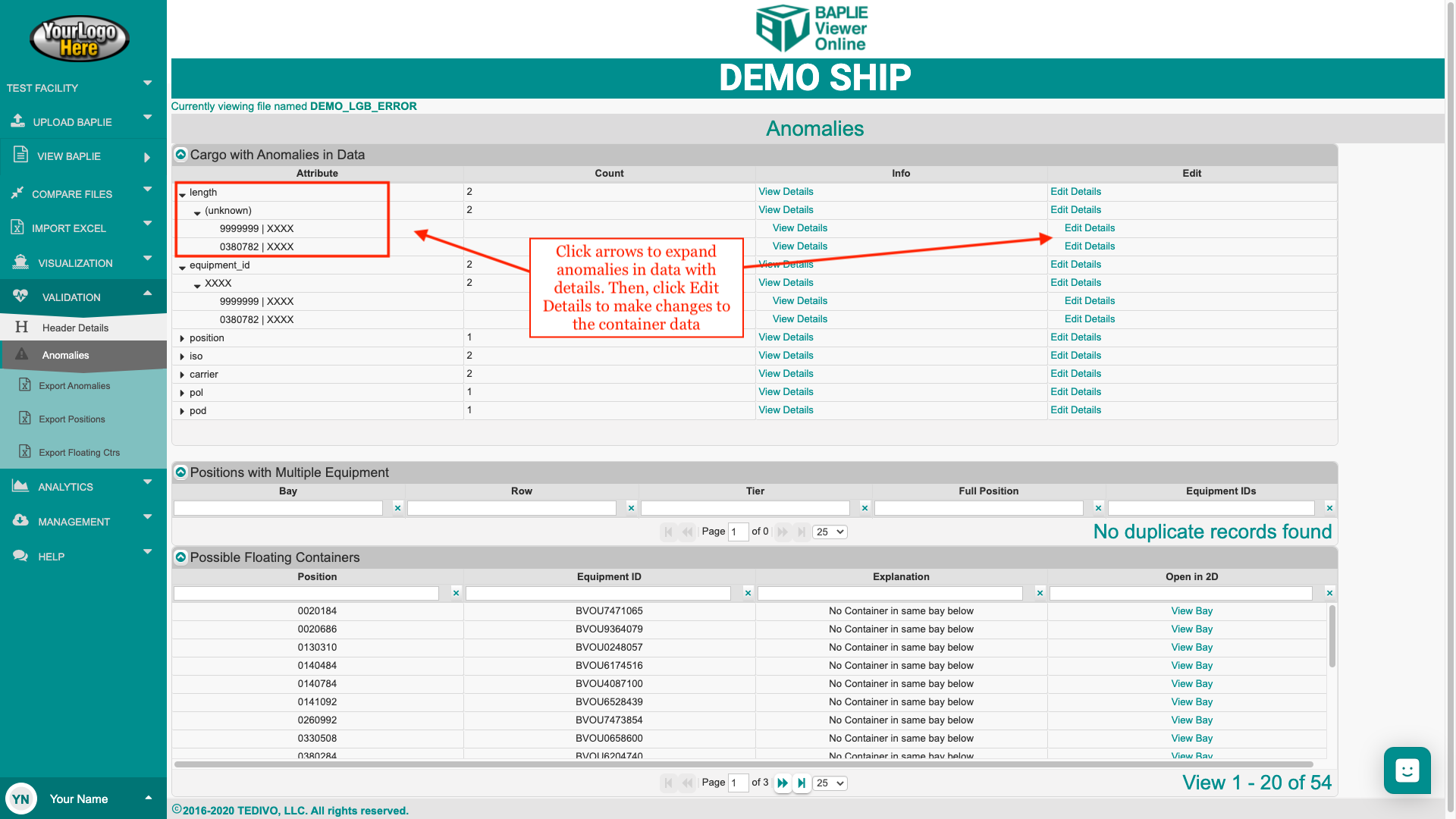
Task: Open the chat assistant smiley widget
Action: (1407, 770)
